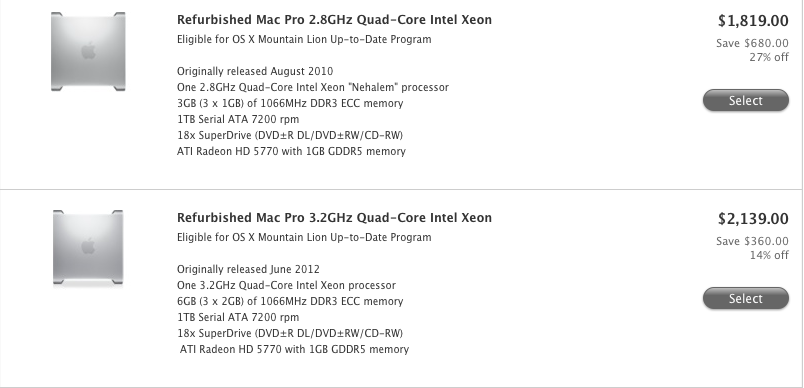Open Refurbished Mac Pro 2.8GHz Quad-Core title
The image size is (804, 388).
(334, 20)
